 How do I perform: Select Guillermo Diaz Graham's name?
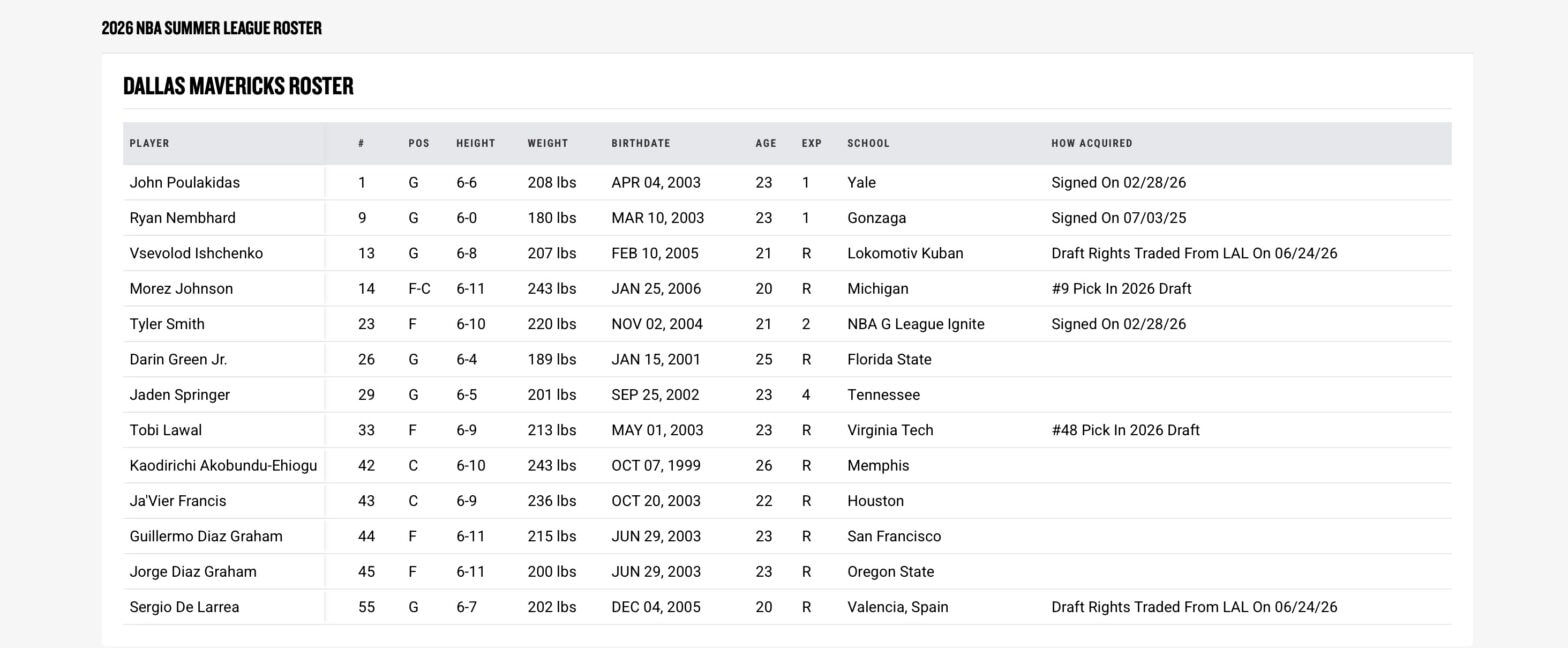(x=206, y=537)
